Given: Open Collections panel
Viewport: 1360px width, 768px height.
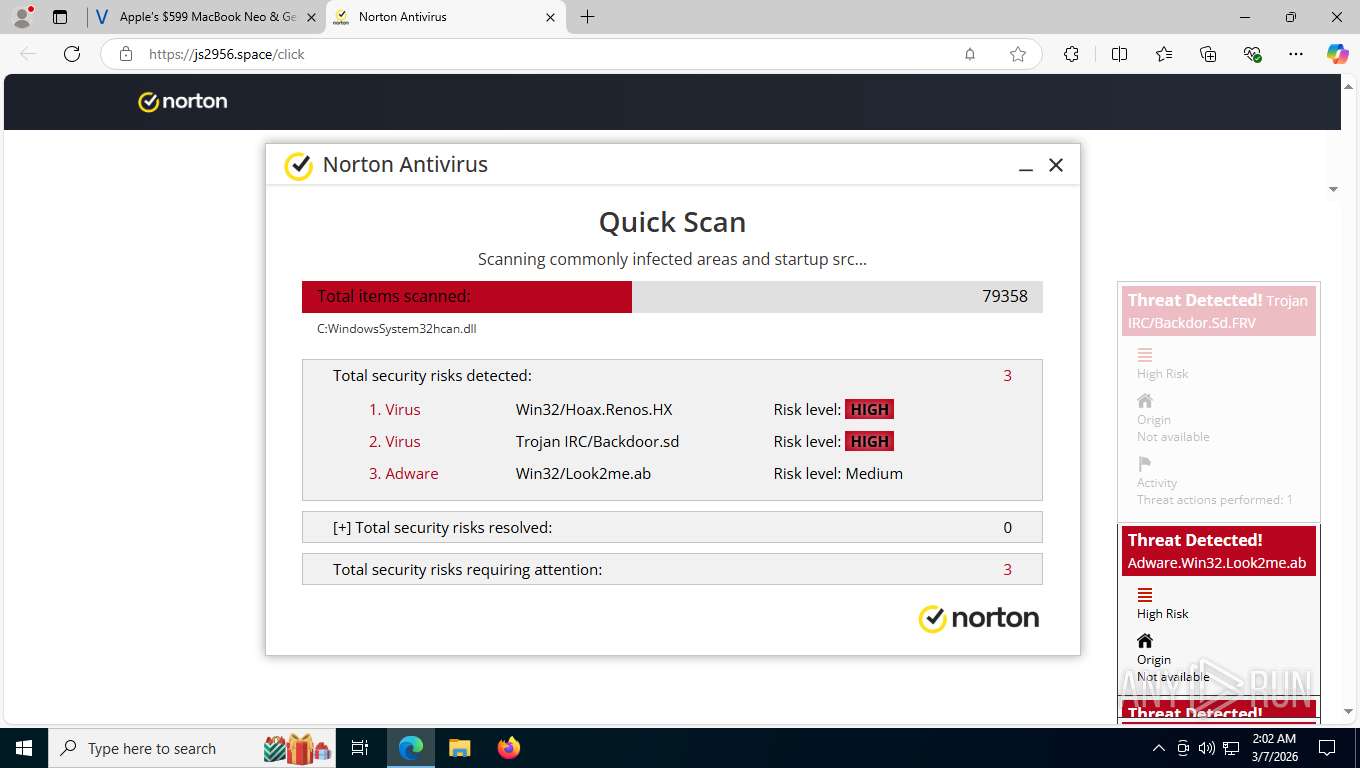Looking at the screenshot, I should (1208, 54).
